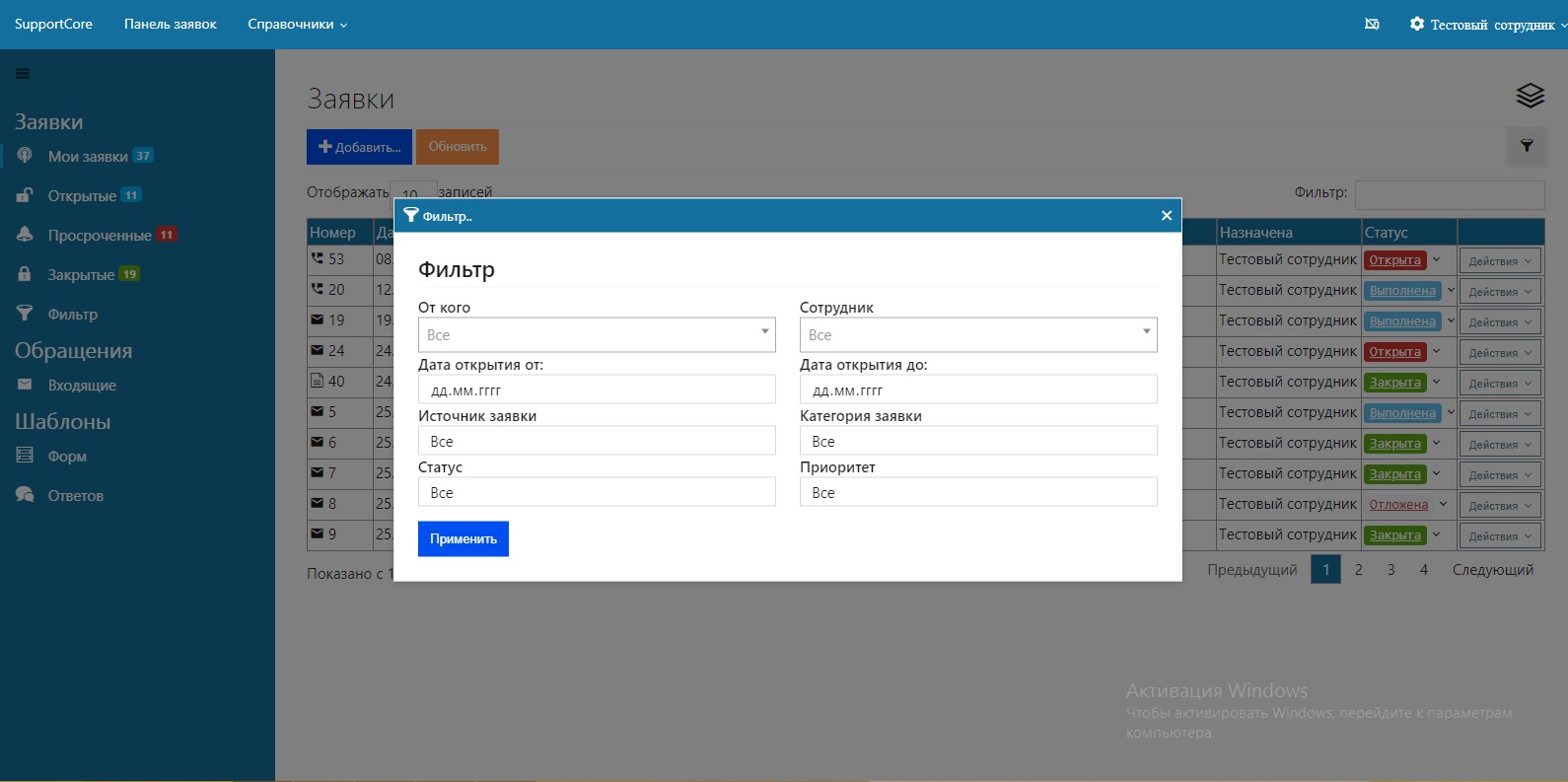The image size is (1568, 782).
Task: Close the Фильтр dialog with X
Action: tap(1167, 215)
